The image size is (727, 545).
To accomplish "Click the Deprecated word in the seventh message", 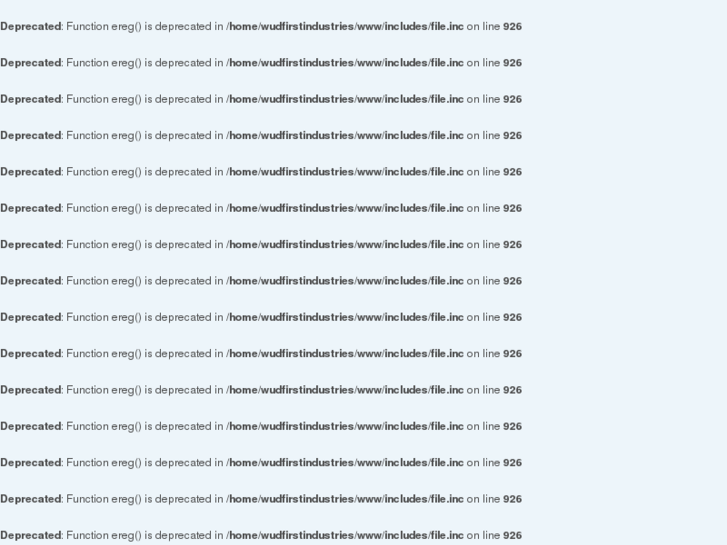I will (31, 244).
